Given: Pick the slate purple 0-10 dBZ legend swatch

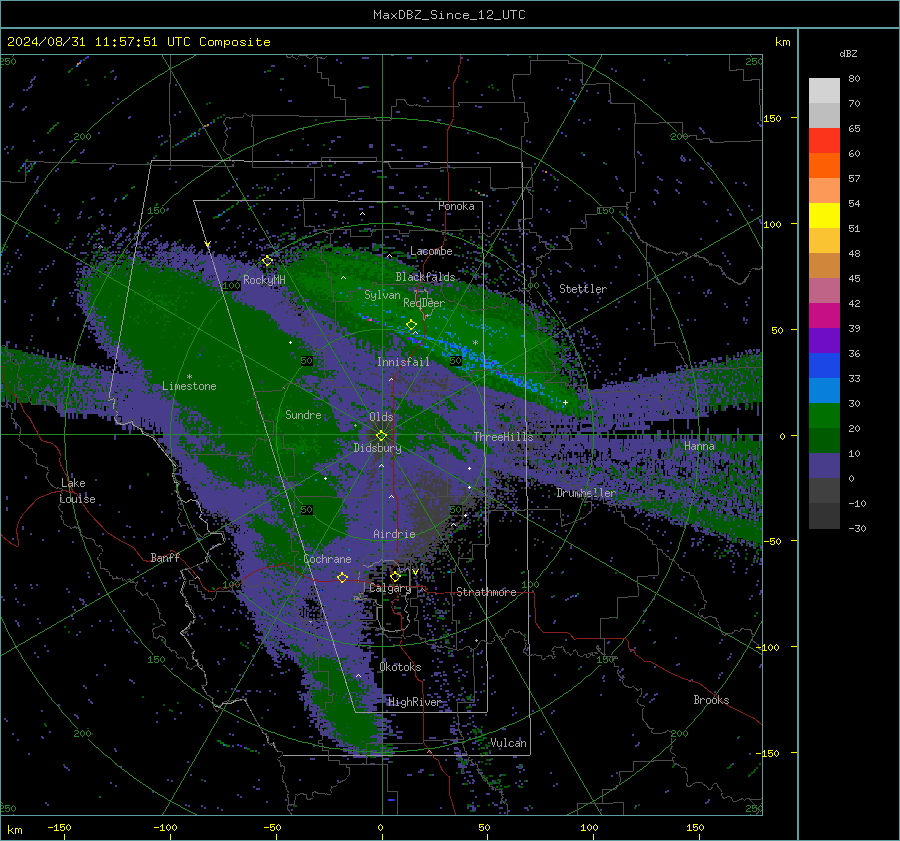Looking at the screenshot, I should click(824, 466).
